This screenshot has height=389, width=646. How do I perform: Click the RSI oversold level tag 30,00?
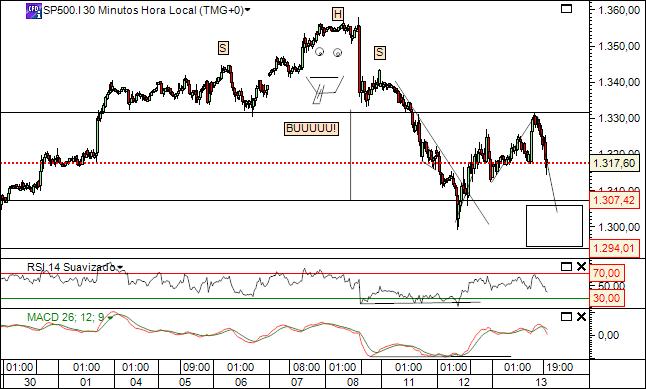(608, 298)
